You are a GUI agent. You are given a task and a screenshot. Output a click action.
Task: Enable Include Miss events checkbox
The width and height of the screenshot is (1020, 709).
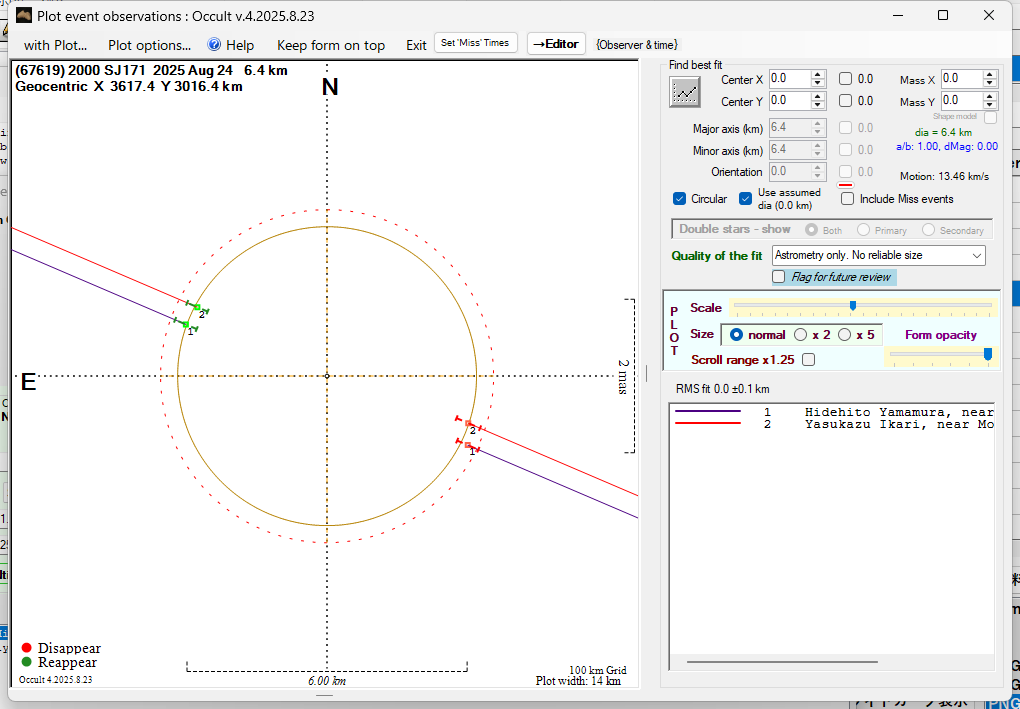[848, 199]
